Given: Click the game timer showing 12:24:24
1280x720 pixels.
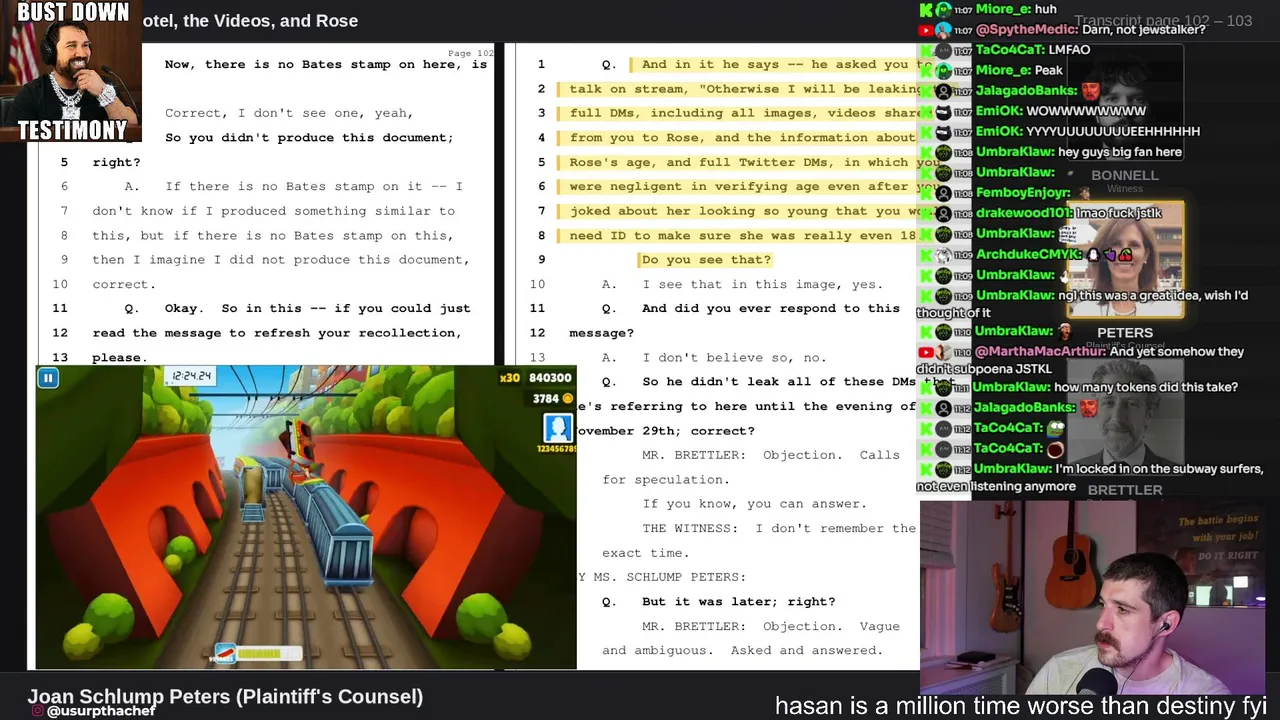Looking at the screenshot, I should [x=191, y=376].
